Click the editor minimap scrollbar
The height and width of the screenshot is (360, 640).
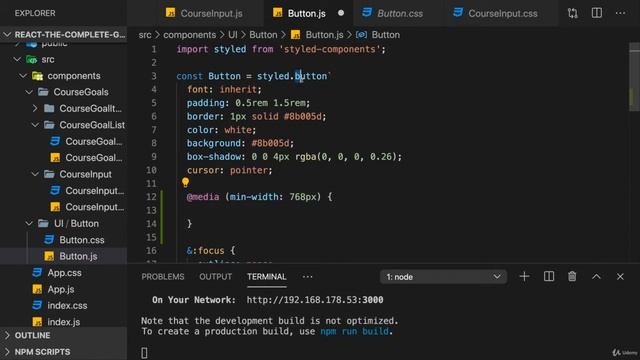(634, 77)
